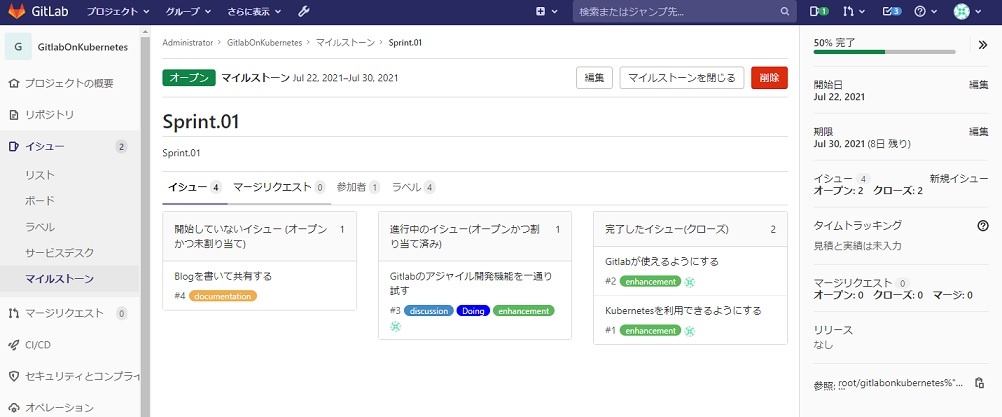Open issue Gitlabが使えるようにする
The height and width of the screenshot is (417, 1002).
(x=662, y=262)
